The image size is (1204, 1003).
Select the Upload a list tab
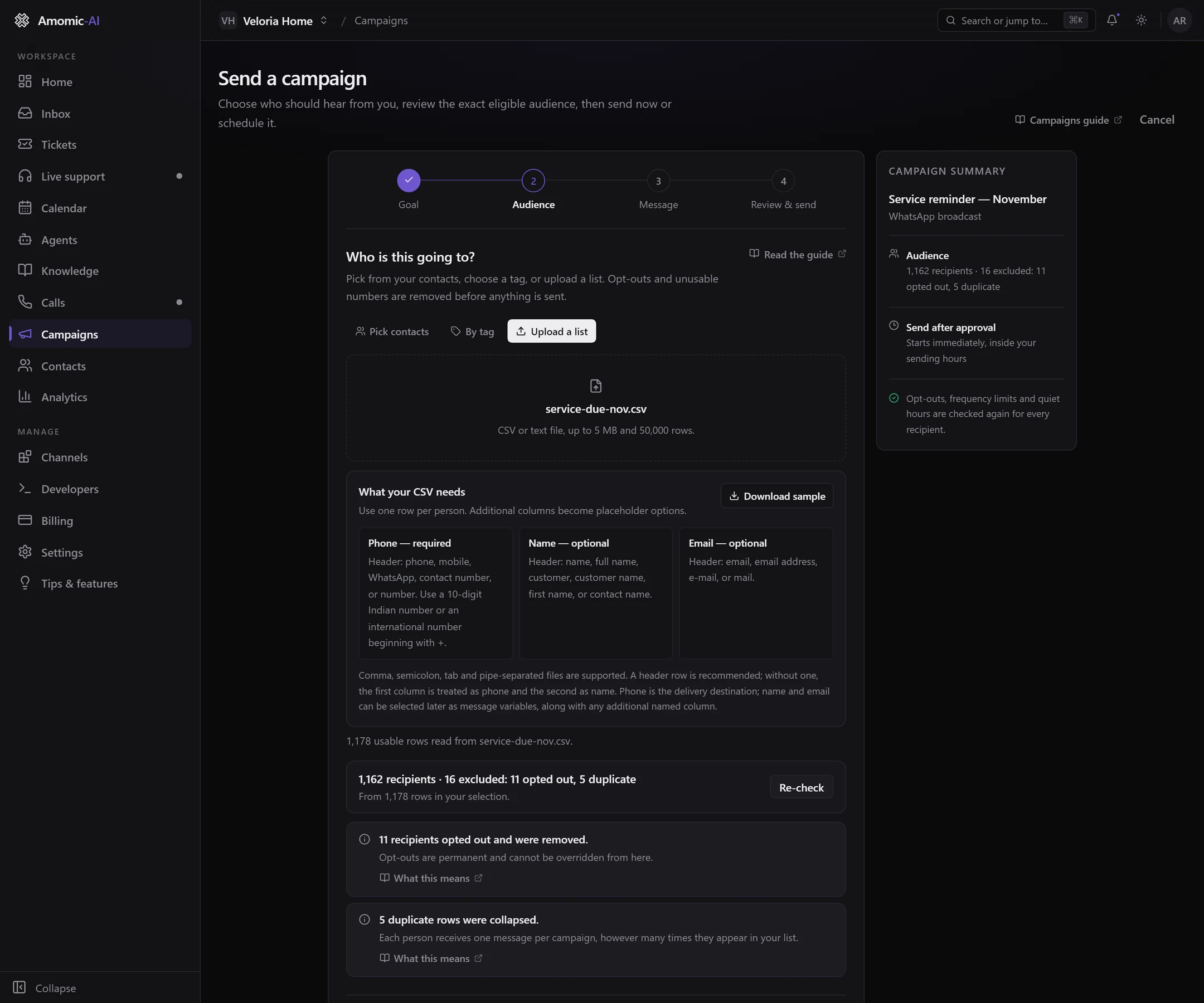point(551,332)
